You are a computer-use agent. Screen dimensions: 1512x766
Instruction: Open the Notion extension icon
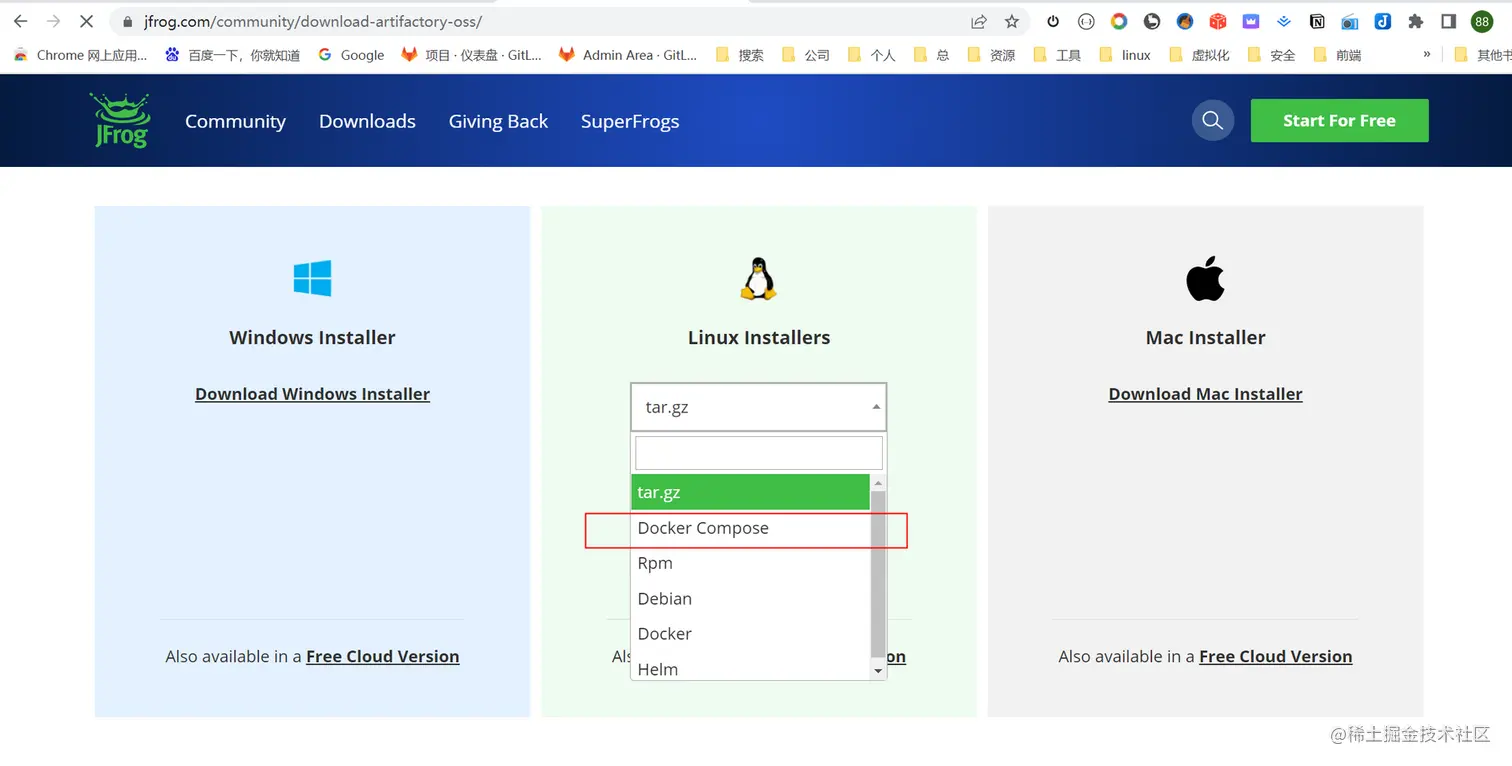1317,21
